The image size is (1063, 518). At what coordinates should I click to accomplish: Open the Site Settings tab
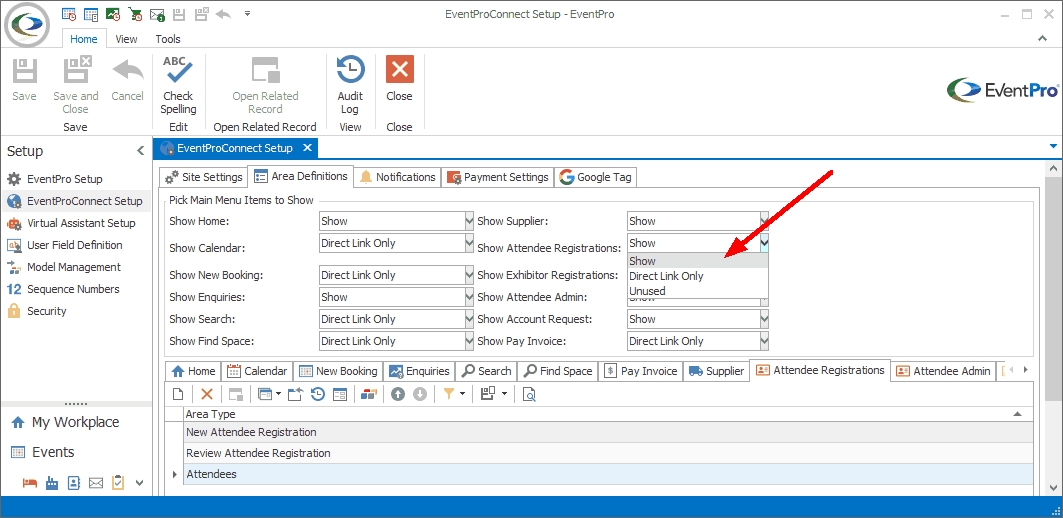tap(203, 177)
